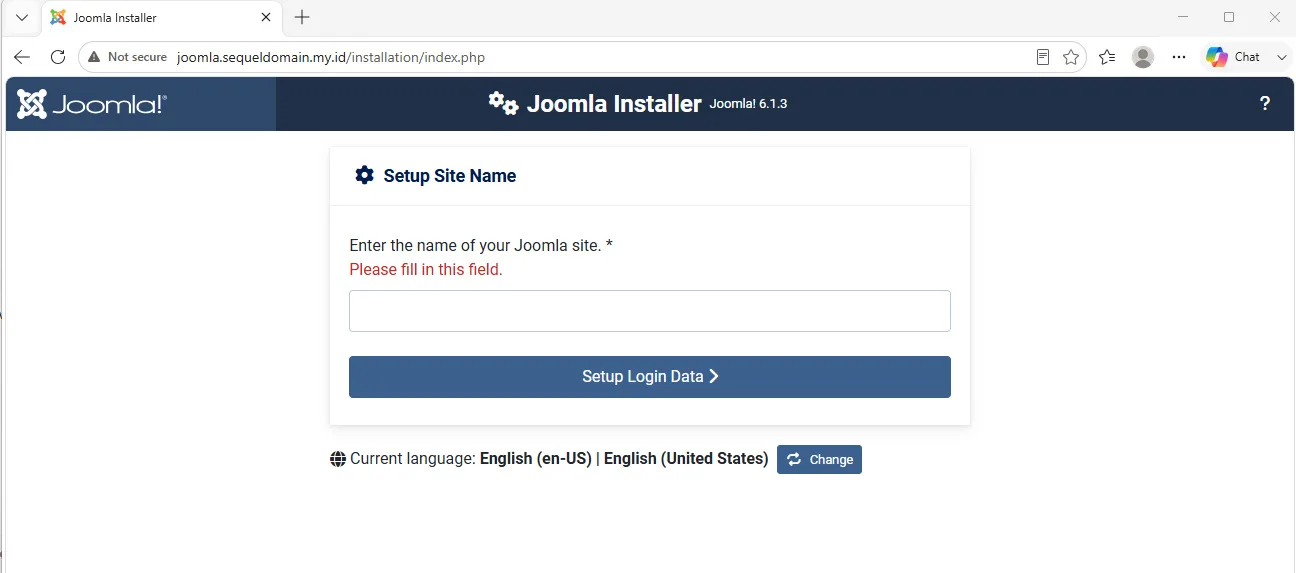This screenshot has height=573, width=1296.
Task: Click the Setup Site Name gear icon
Action: pos(364,175)
